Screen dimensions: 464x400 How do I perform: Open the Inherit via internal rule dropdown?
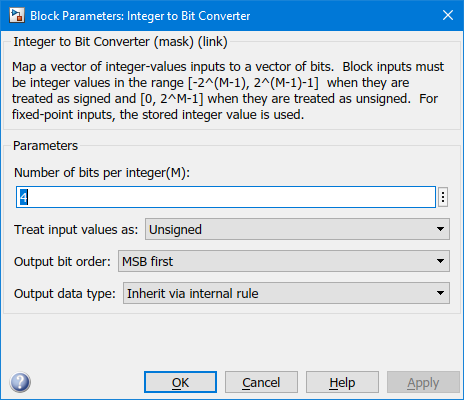(x=286, y=293)
